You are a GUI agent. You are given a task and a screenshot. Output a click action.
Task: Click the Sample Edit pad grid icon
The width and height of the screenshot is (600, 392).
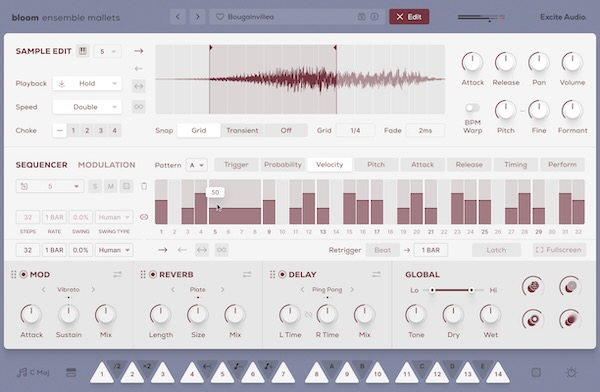pos(83,51)
